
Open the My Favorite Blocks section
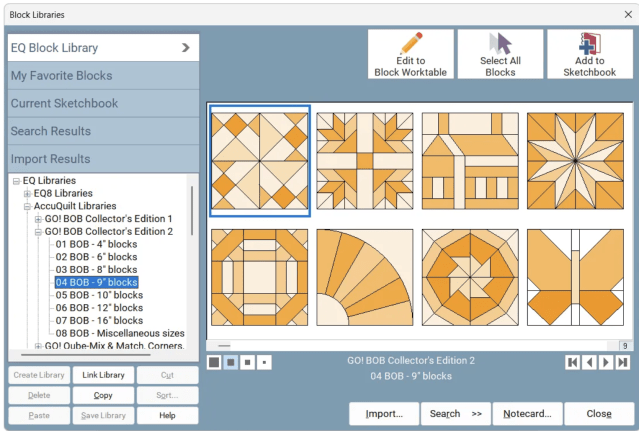(x=104, y=75)
